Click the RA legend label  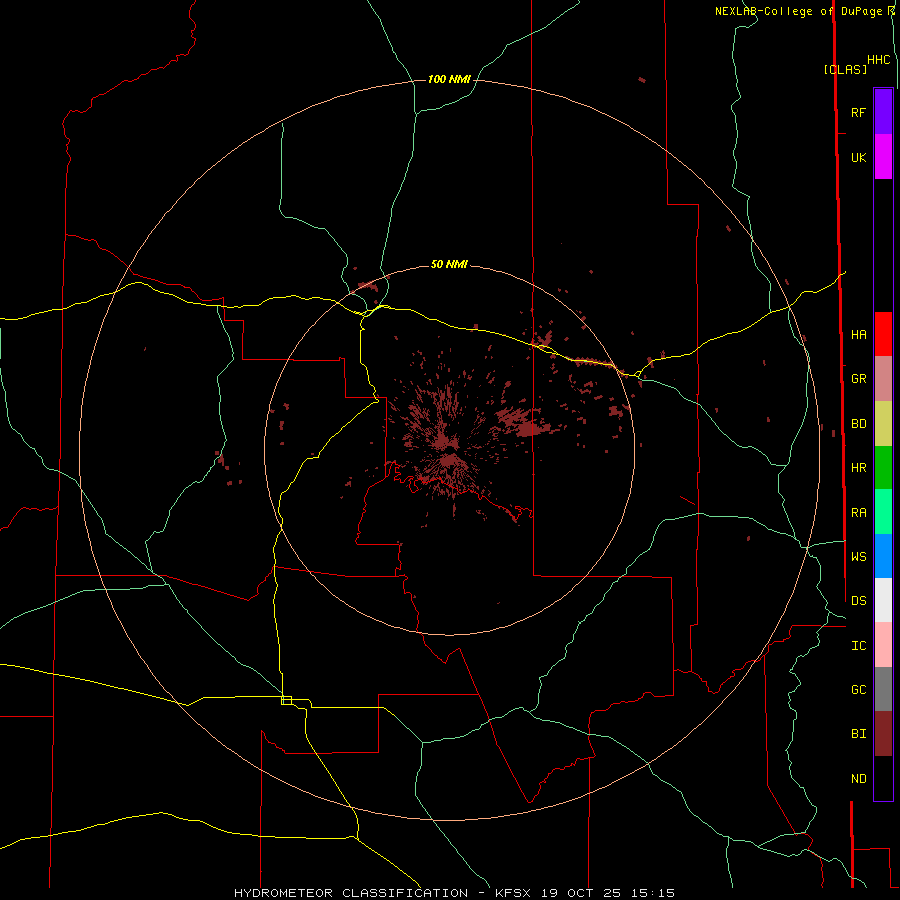858,513
